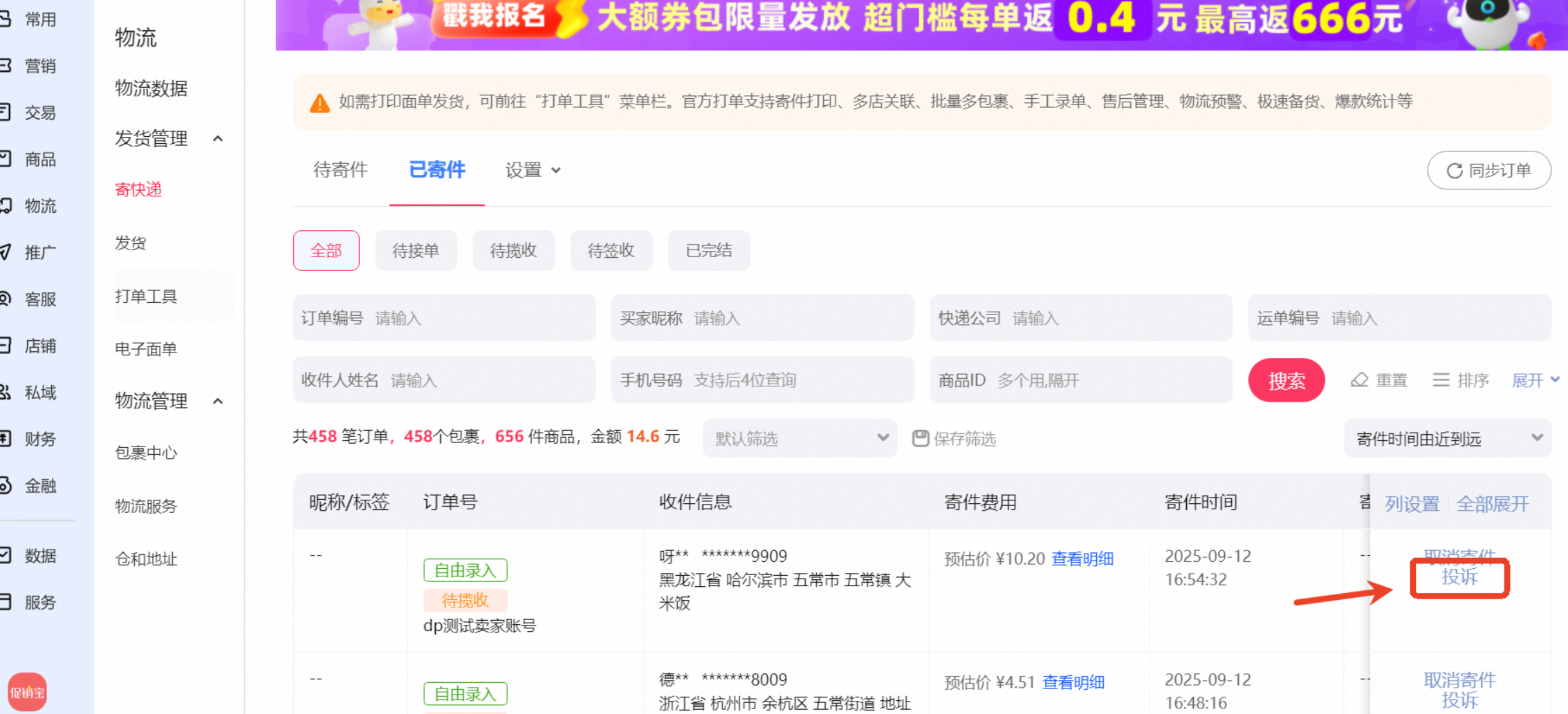Click 查看明细 for the ¥4.51 order
The height and width of the screenshot is (714, 1568).
[1073, 682]
